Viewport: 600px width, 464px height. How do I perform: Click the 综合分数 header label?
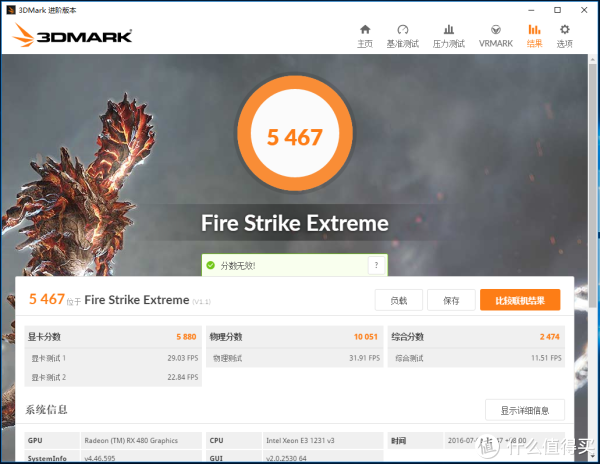coord(408,337)
